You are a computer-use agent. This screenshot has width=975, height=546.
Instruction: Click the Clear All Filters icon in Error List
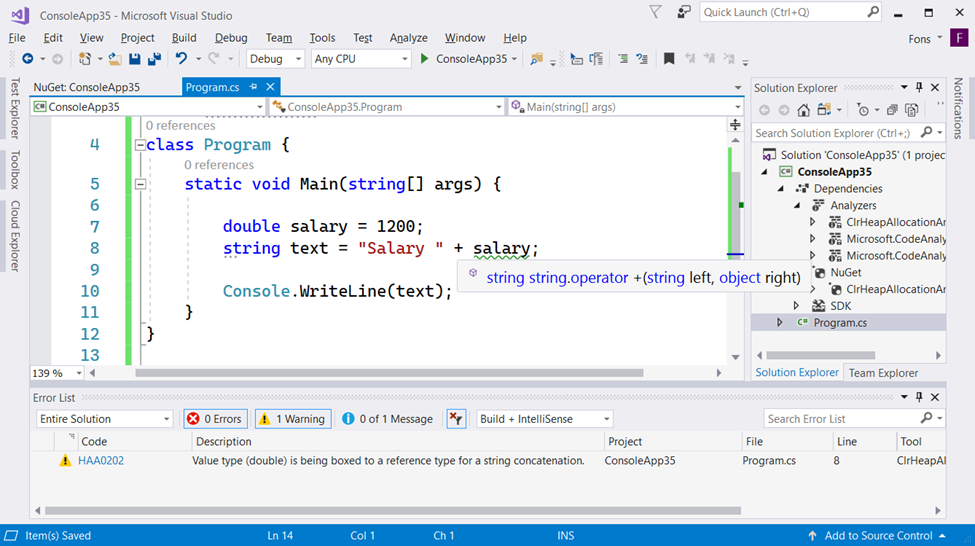(456, 419)
